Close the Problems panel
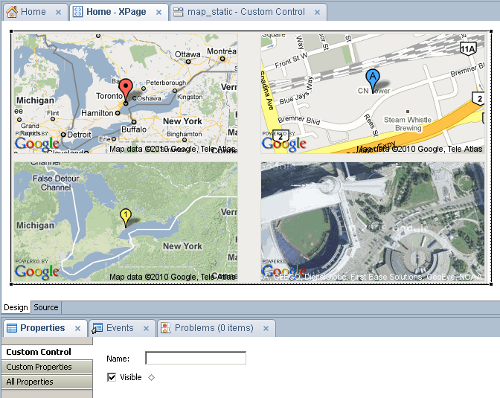 (x=266, y=329)
